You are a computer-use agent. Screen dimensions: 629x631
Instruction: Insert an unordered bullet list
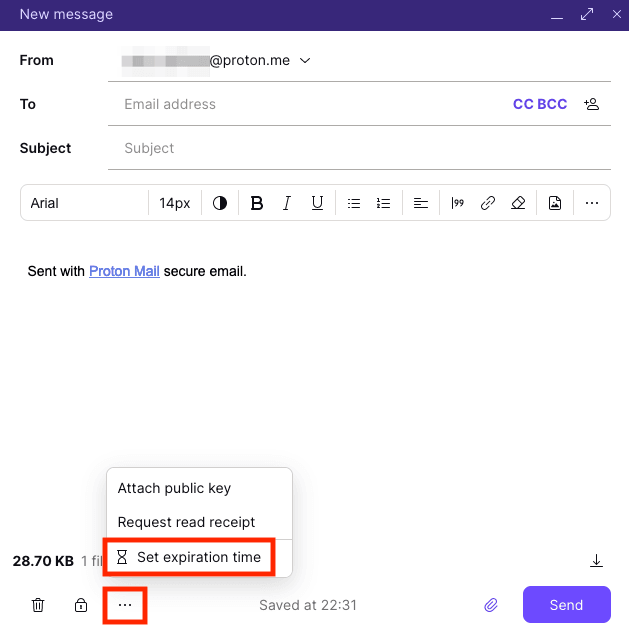click(354, 203)
